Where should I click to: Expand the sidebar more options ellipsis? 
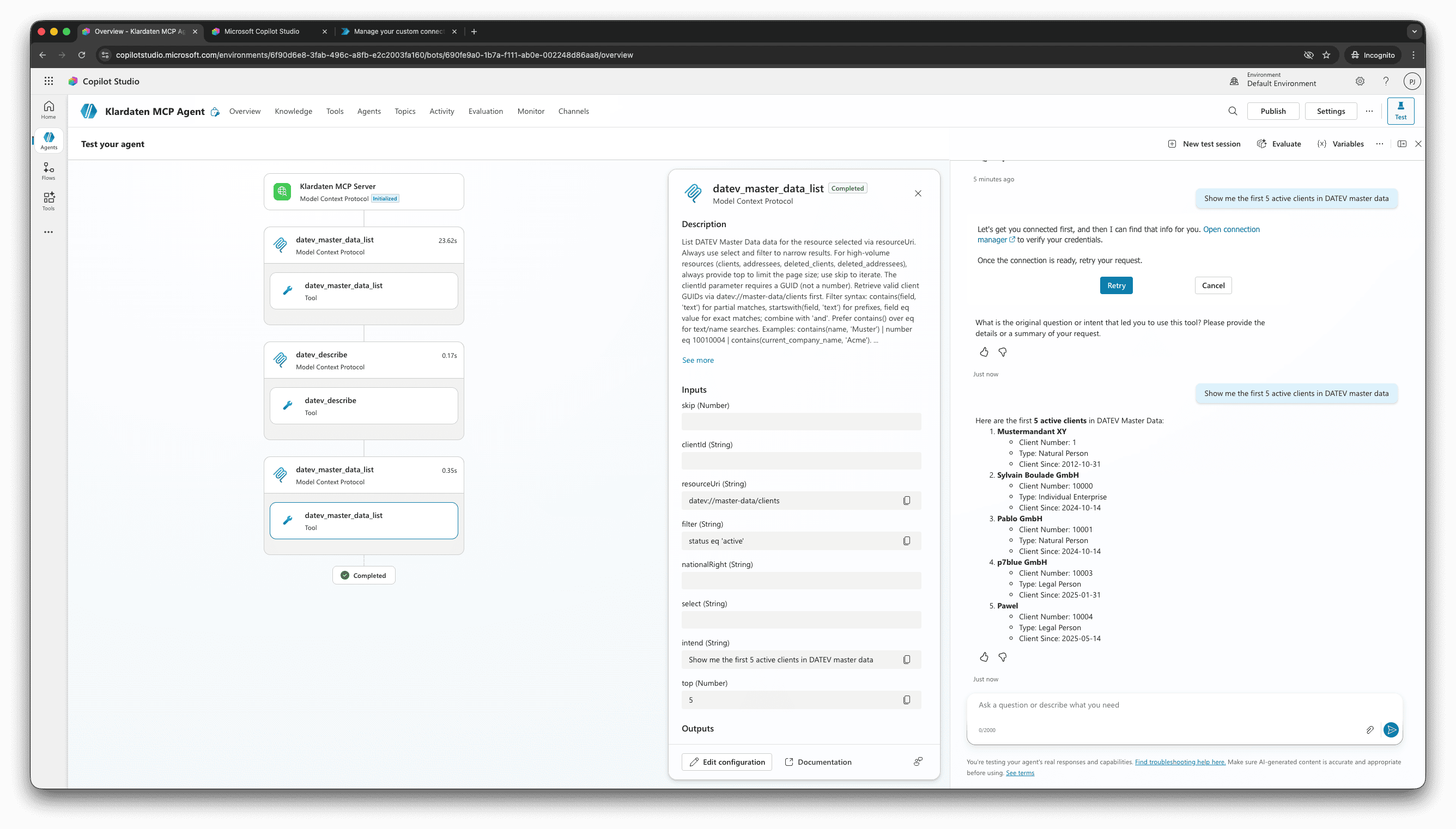pos(49,232)
